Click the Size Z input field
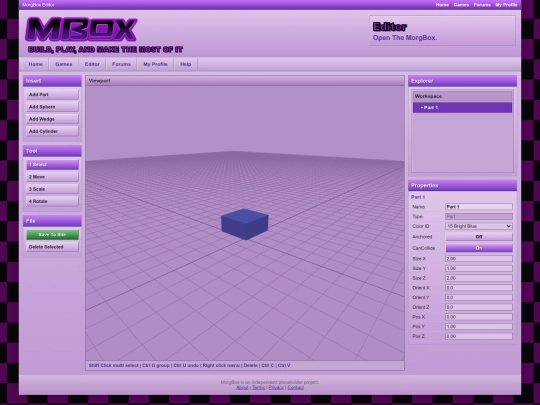This screenshot has width=540, height=405. tap(479, 278)
